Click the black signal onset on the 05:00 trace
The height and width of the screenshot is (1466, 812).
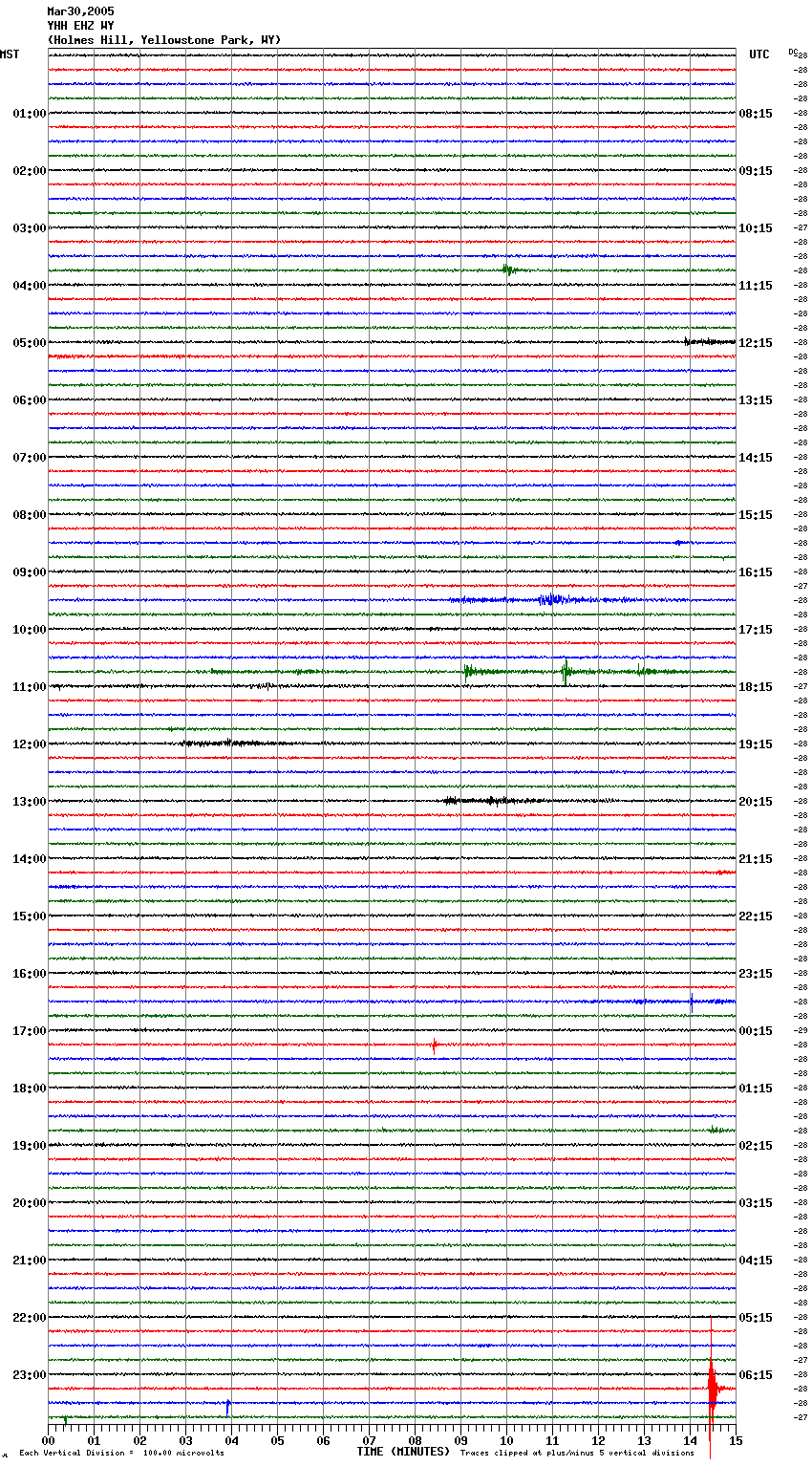(709, 341)
